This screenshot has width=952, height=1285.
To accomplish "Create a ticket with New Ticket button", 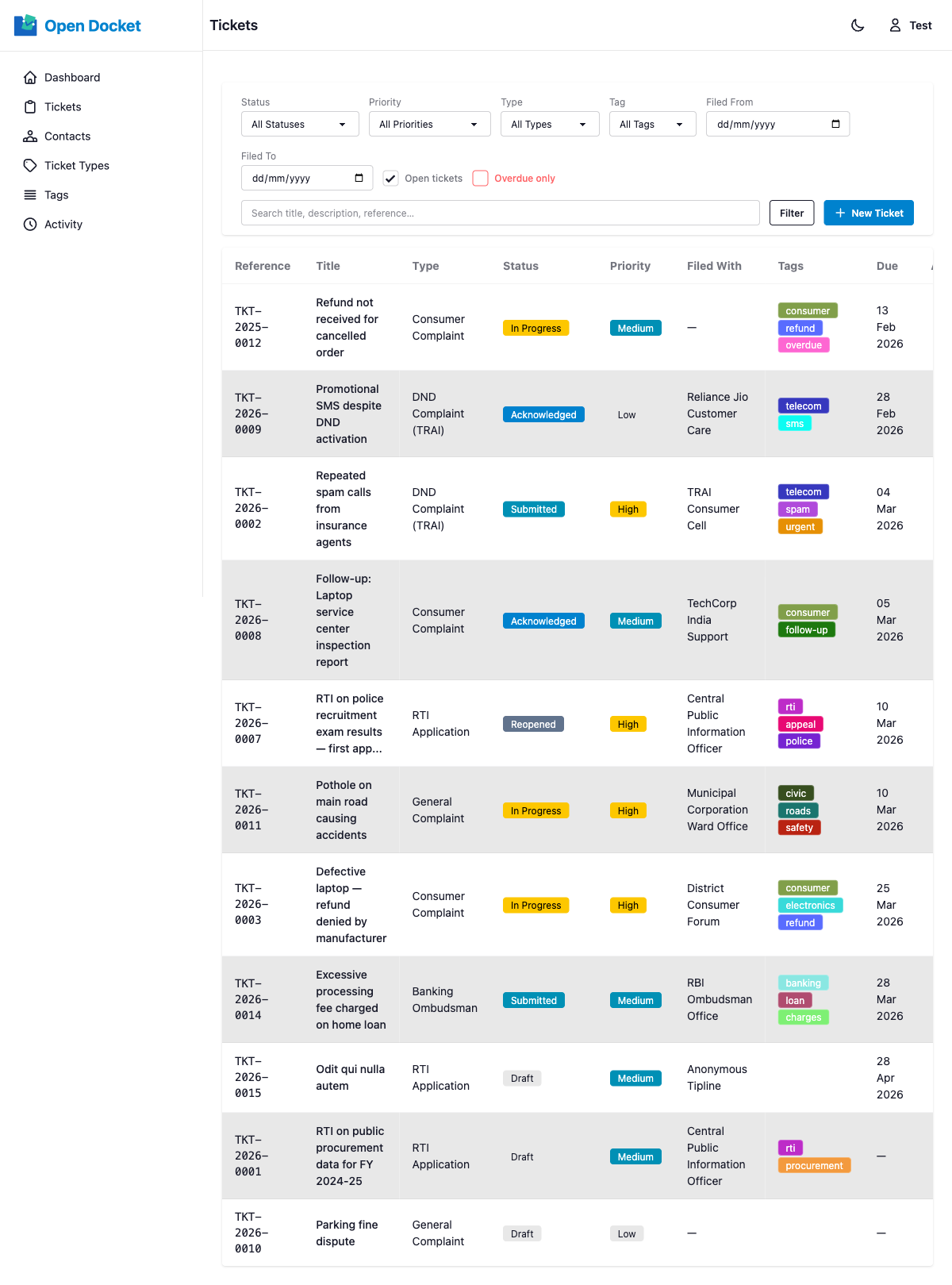I will pyautogui.click(x=868, y=213).
